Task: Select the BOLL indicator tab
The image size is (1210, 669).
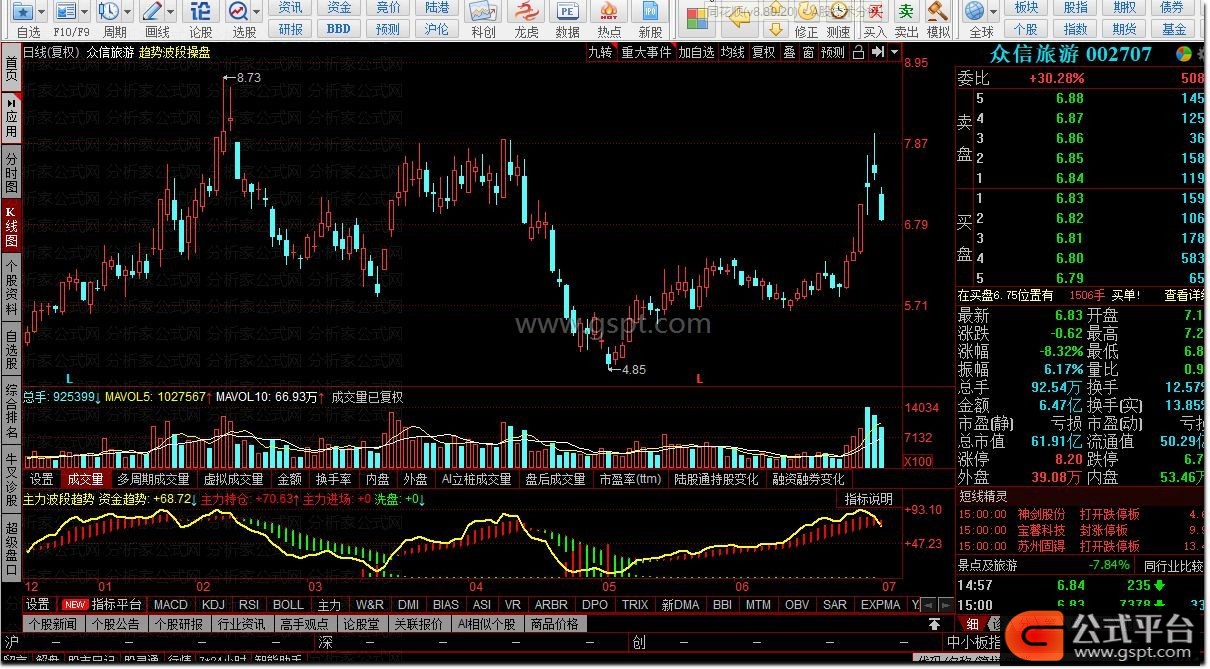Action: point(288,604)
